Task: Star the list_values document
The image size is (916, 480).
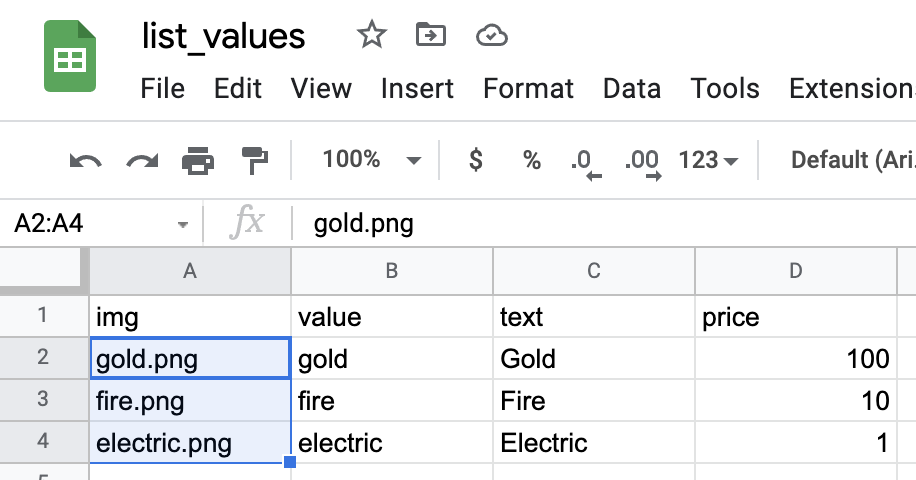Action: pyautogui.click(x=372, y=36)
